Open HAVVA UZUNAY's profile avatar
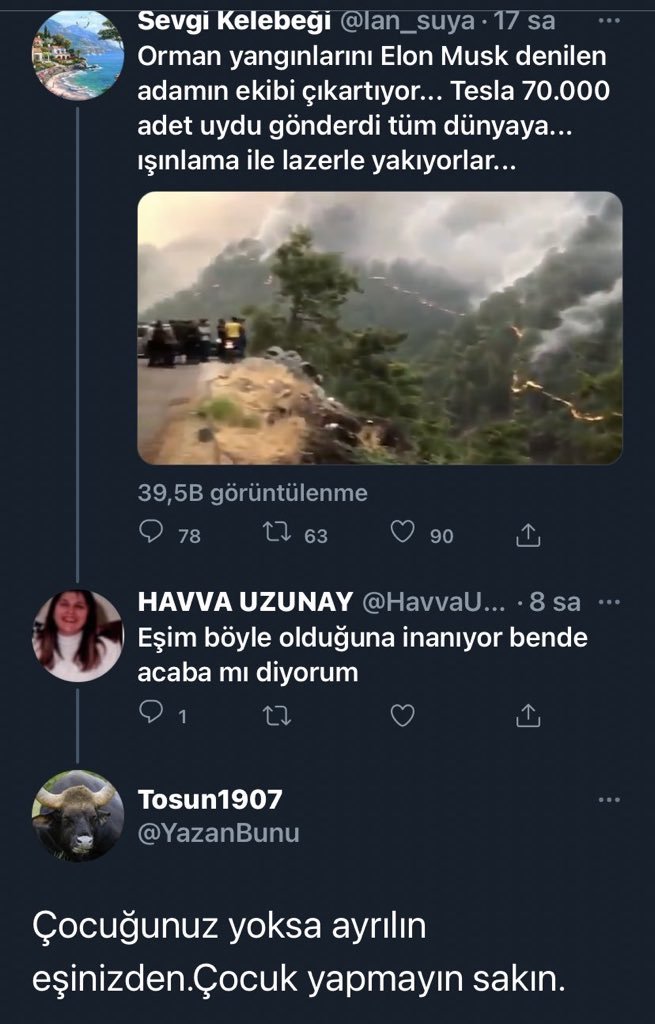Screen dimensions: 655x1024 coord(78,635)
